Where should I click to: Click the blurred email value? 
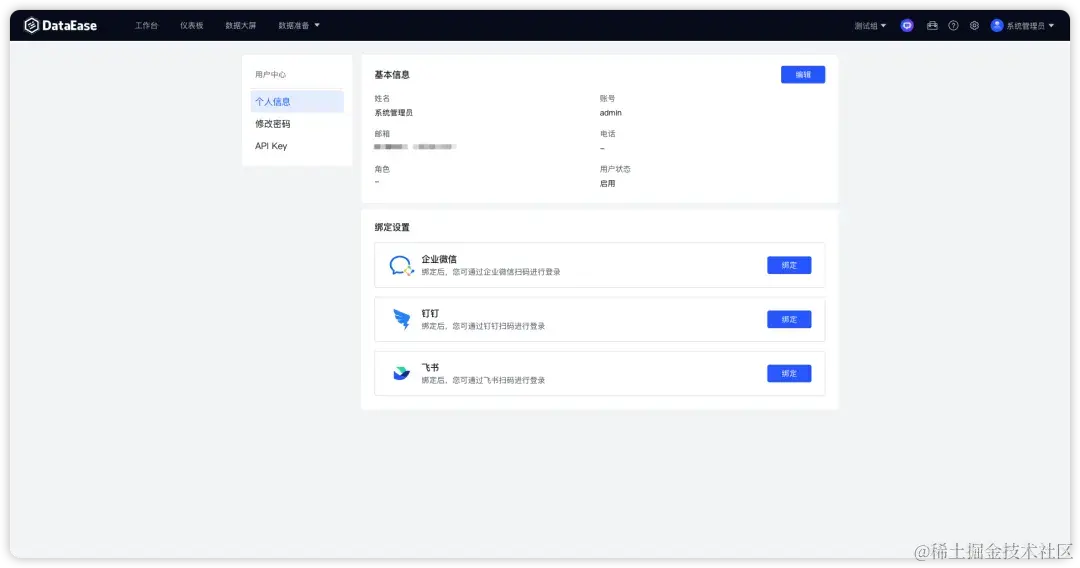(x=415, y=147)
